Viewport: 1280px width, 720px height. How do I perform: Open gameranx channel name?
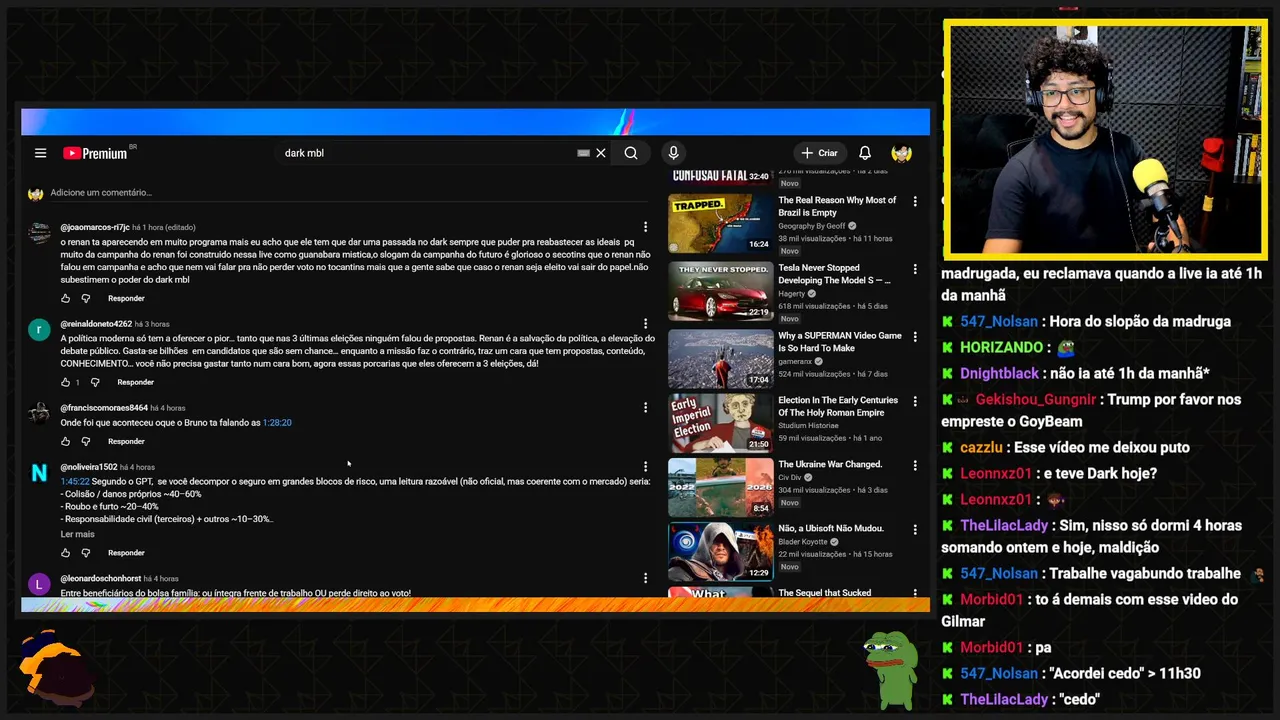795,361
